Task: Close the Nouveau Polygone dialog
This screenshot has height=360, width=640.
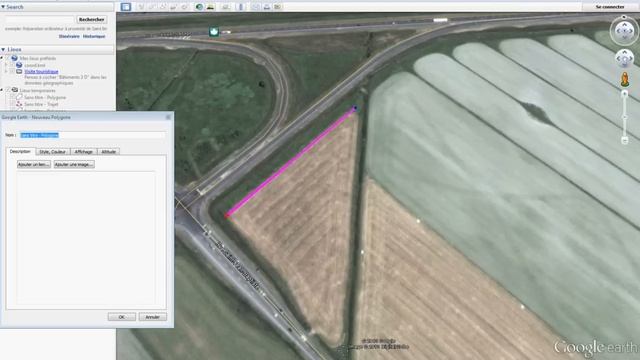Action: click(x=168, y=117)
